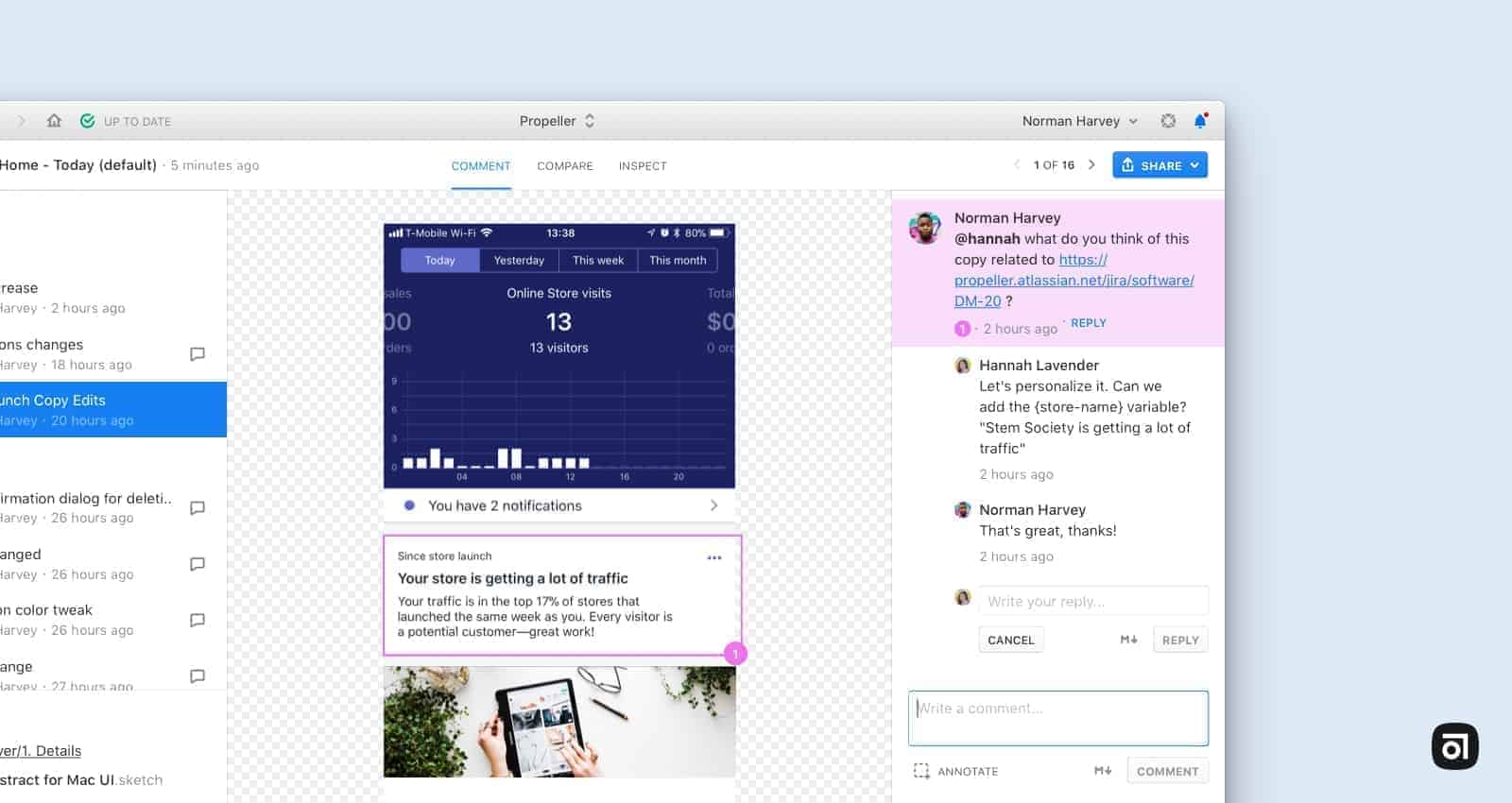Select the commit from 2 hours ago
This screenshot has width=1512, height=803.
(x=113, y=298)
